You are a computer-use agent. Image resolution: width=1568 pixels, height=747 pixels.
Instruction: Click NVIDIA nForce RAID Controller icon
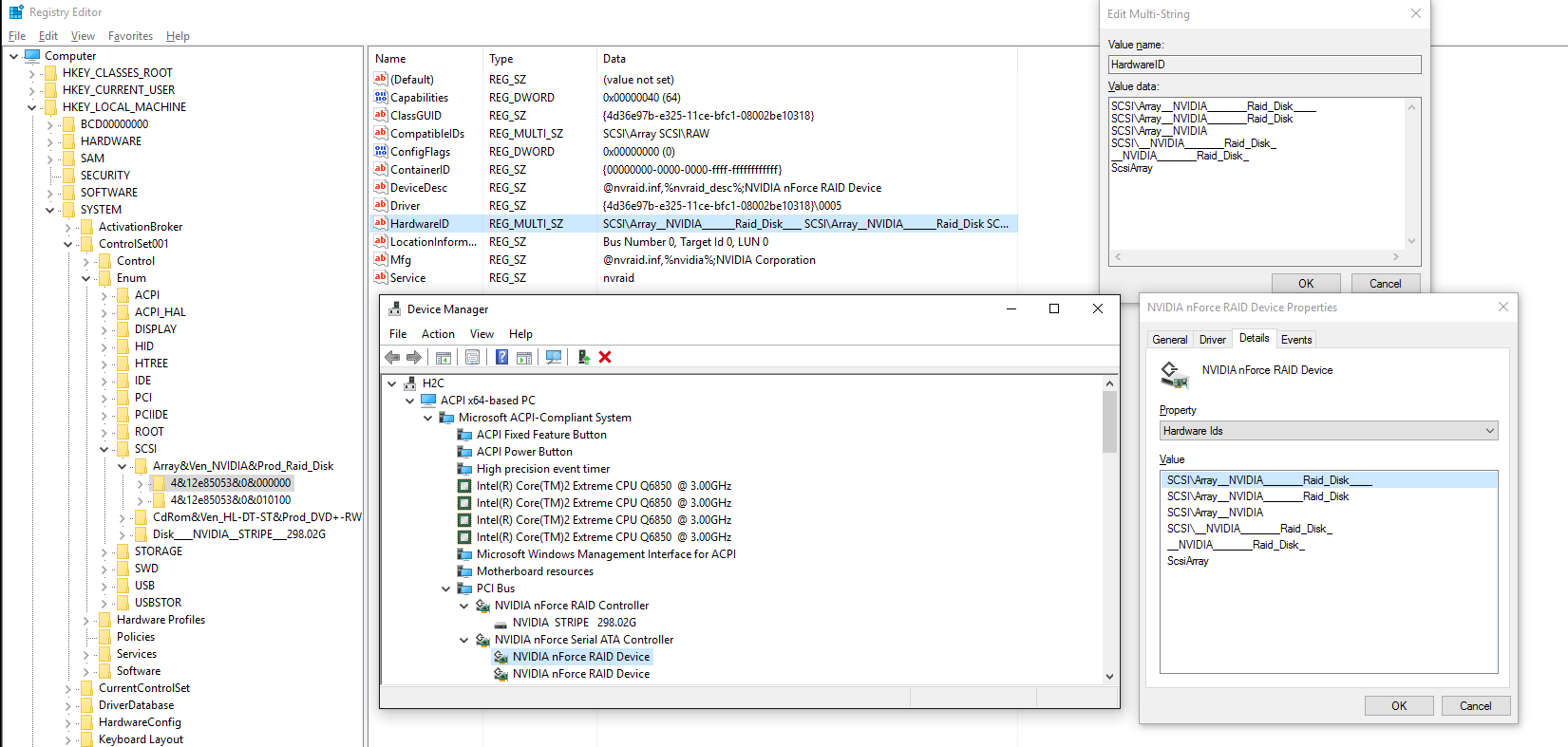click(x=482, y=606)
